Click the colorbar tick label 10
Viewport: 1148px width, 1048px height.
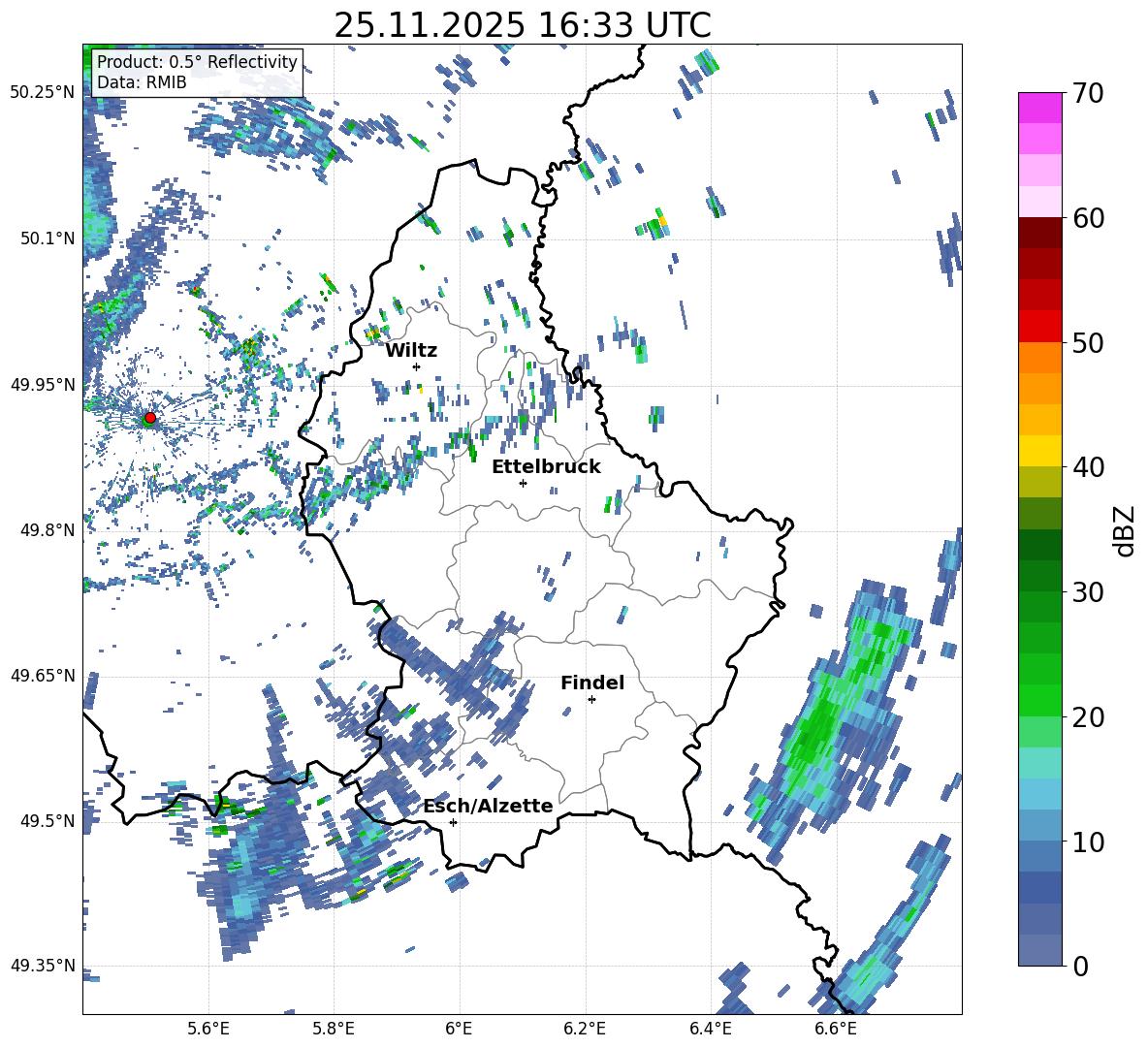(x=1088, y=842)
